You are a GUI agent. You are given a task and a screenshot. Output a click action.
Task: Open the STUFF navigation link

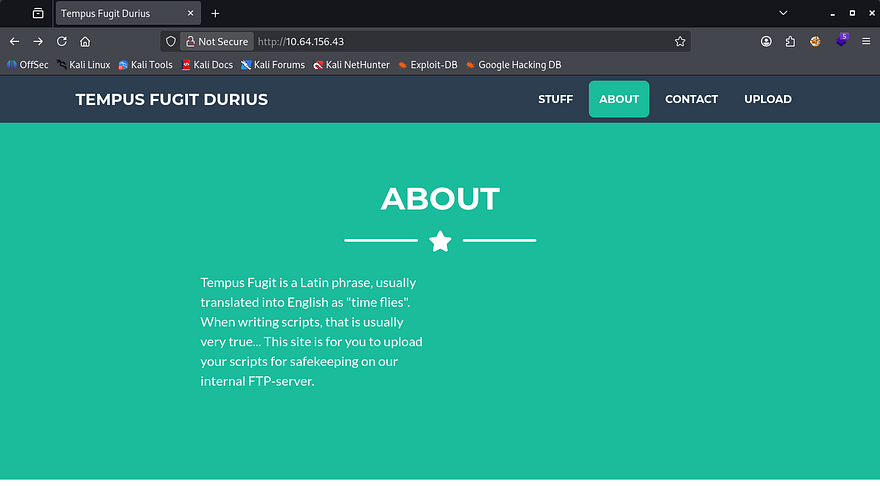(555, 99)
